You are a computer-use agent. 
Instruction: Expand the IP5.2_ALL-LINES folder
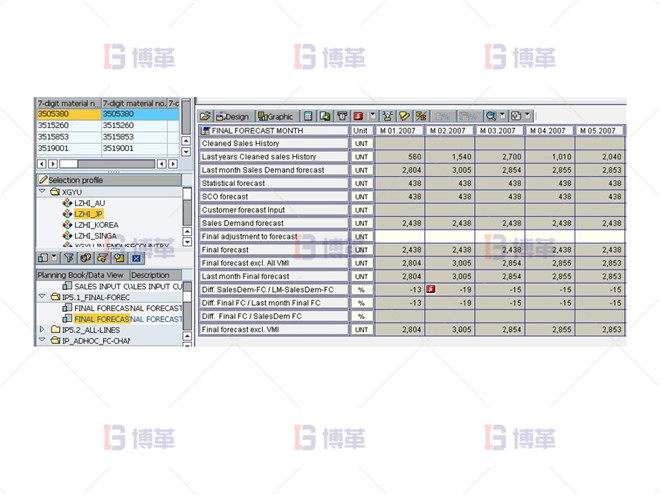click(x=41, y=329)
